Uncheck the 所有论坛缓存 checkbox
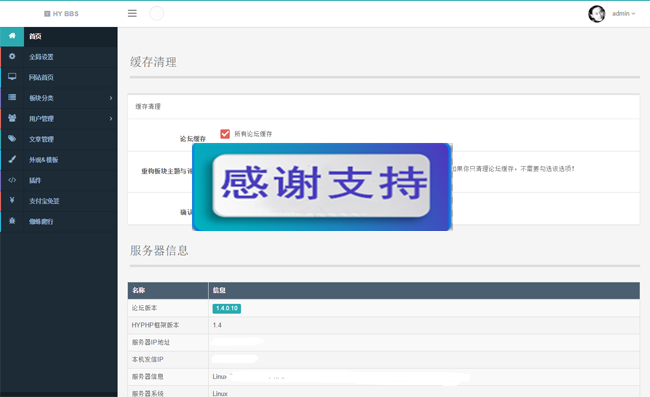The height and width of the screenshot is (397, 650). click(225, 134)
